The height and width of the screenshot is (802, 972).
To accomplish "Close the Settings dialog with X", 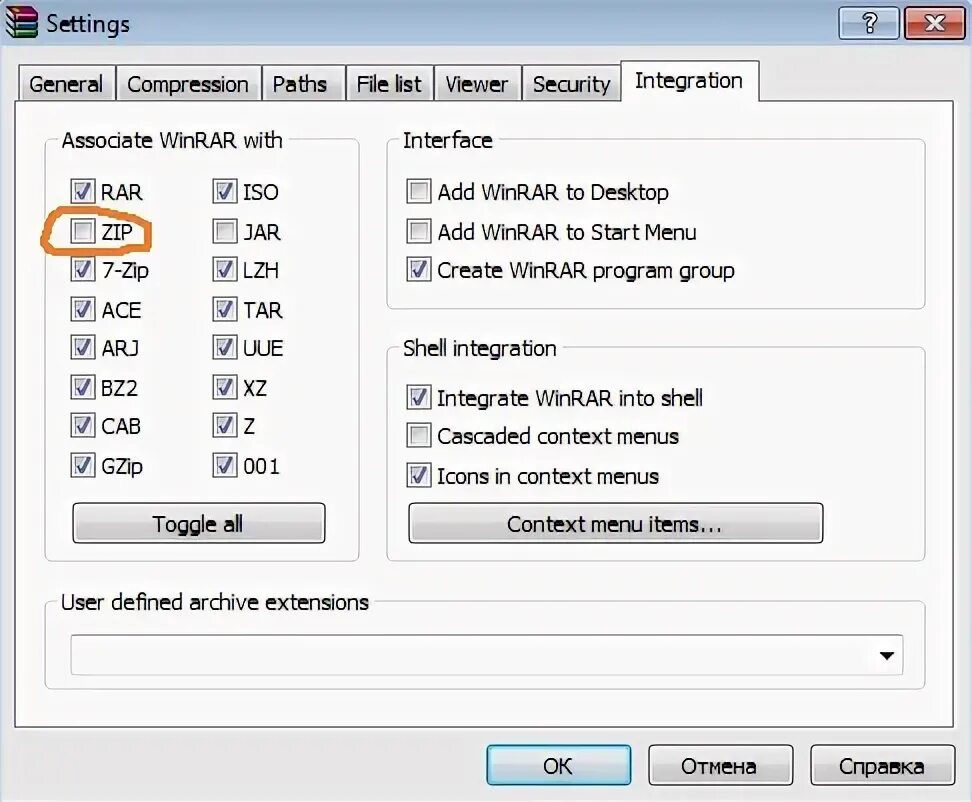I will (x=934, y=24).
